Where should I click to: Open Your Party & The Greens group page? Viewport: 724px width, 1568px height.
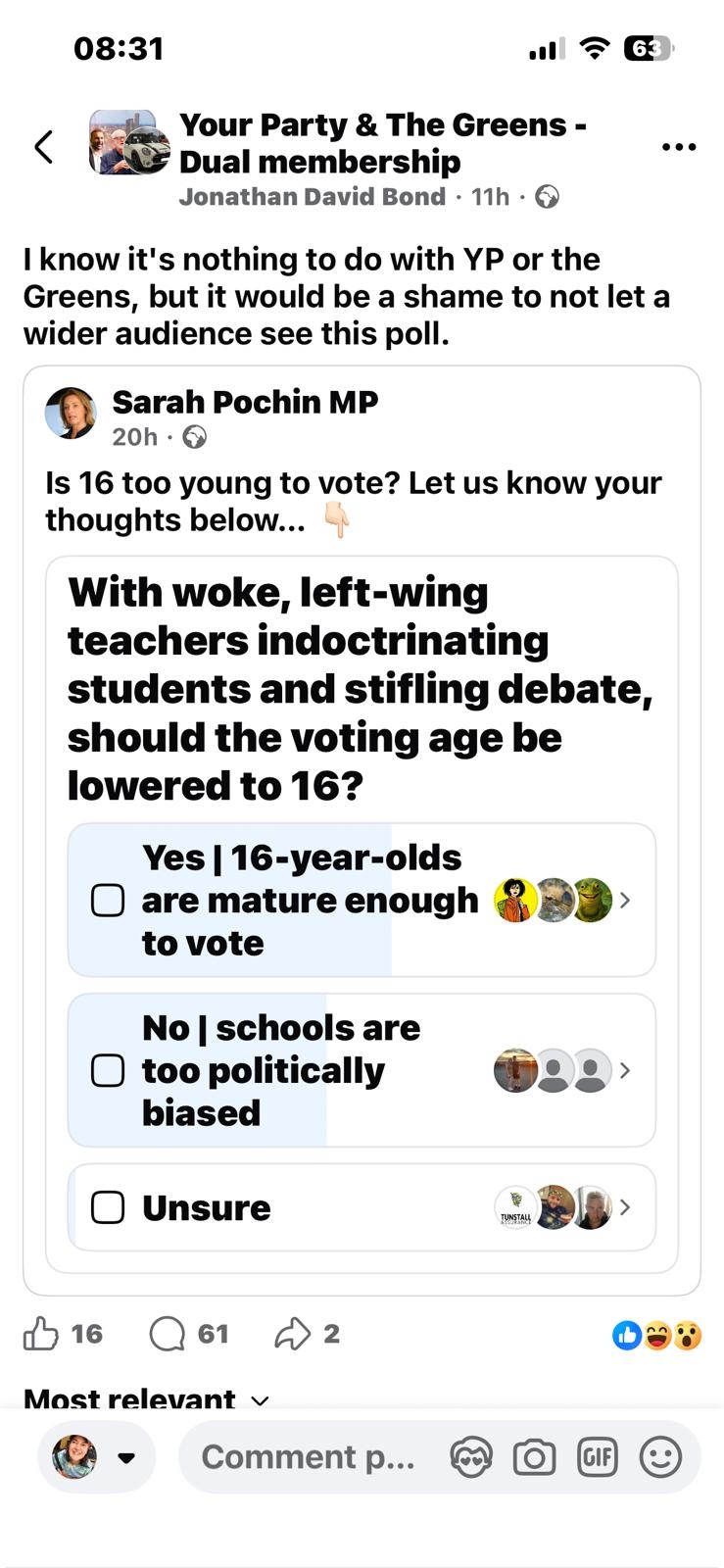(382, 143)
